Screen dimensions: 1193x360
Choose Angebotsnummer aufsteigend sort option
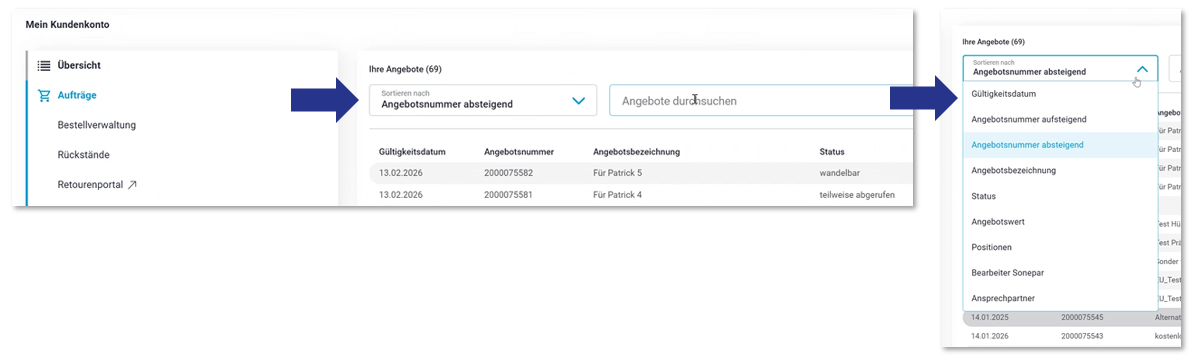pos(1060,119)
